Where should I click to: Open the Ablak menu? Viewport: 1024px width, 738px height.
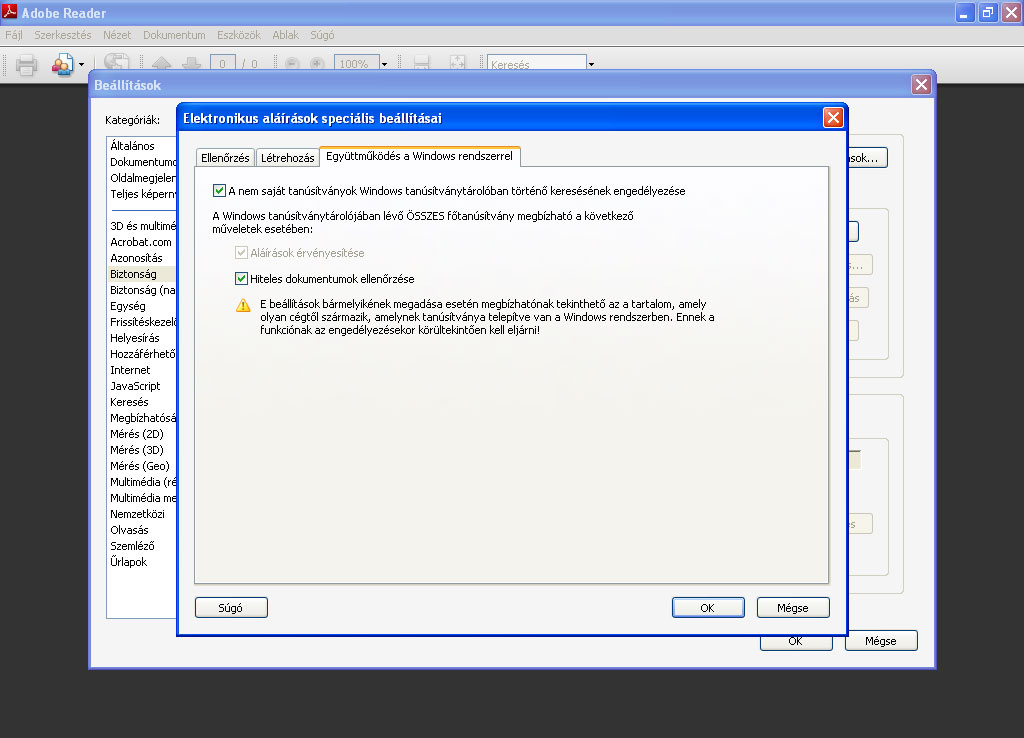tap(285, 35)
